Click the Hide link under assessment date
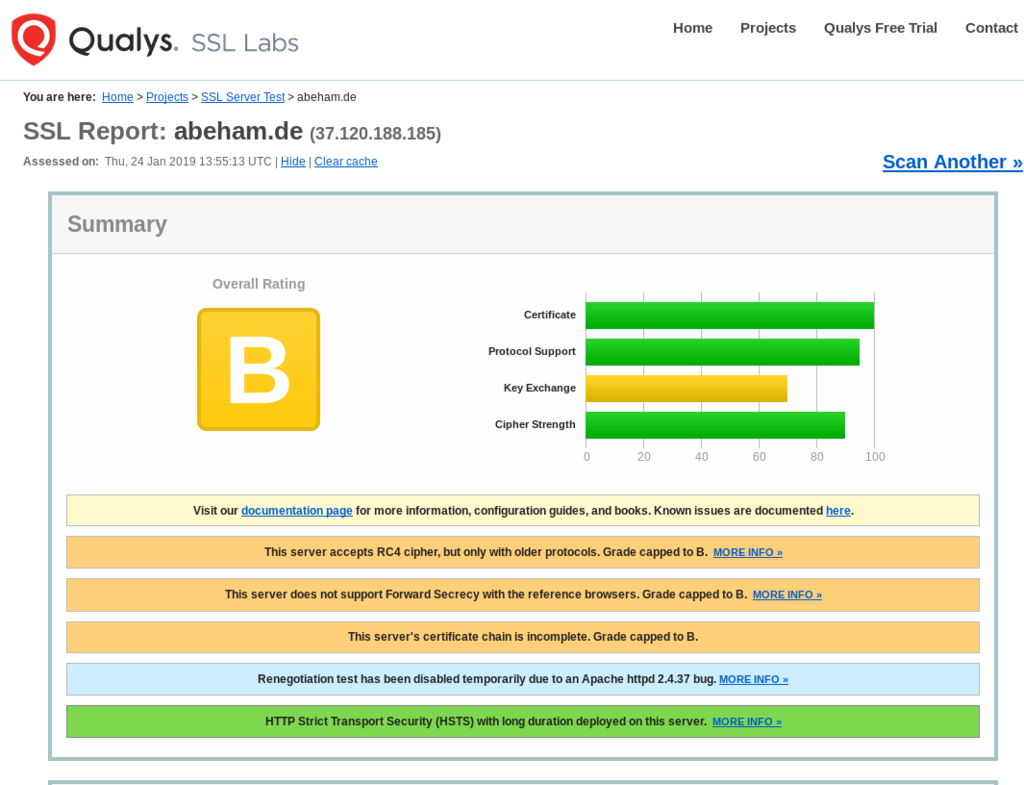This screenshot has height=785, width=1024. (293, 161)
